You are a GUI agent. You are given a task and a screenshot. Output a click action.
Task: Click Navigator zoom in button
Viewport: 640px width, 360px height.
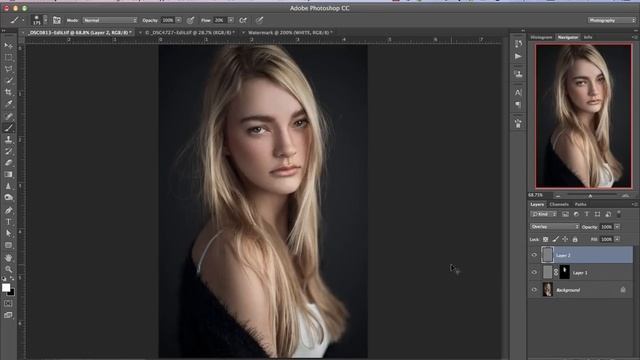coord(626,196)
